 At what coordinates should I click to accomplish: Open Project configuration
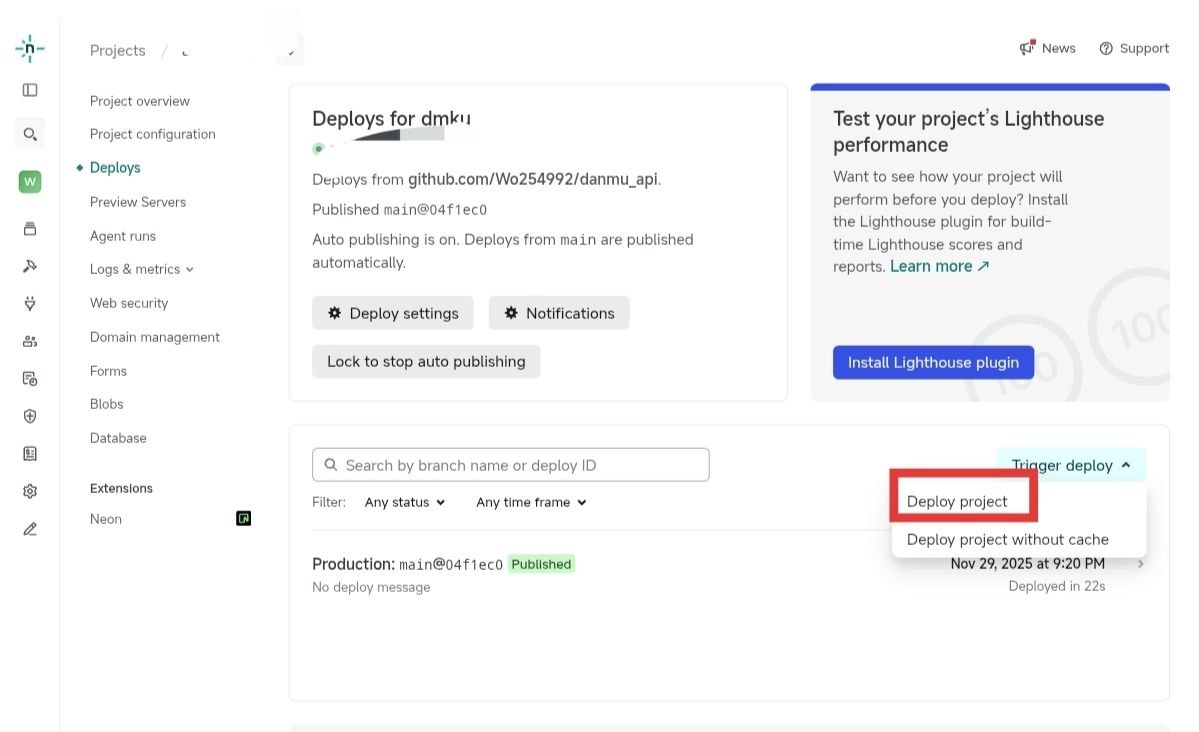point(152,134)
